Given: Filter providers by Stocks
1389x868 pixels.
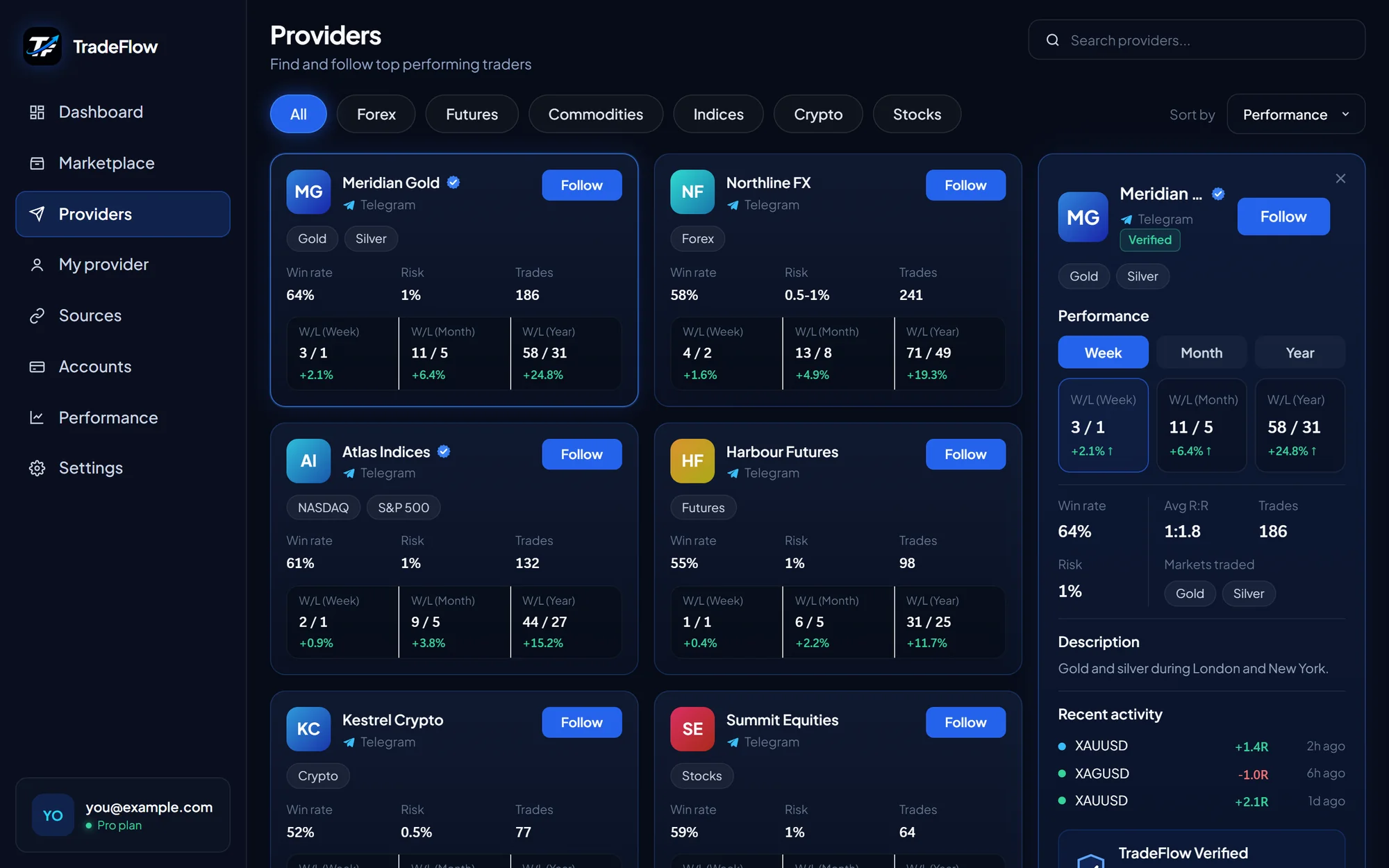Looking at the screenshot, I should (917, 114).
